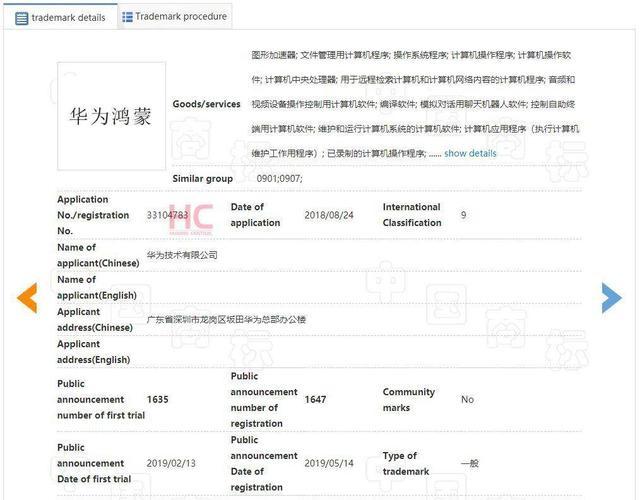Click the Applicant address(English) label

[93, 352]
